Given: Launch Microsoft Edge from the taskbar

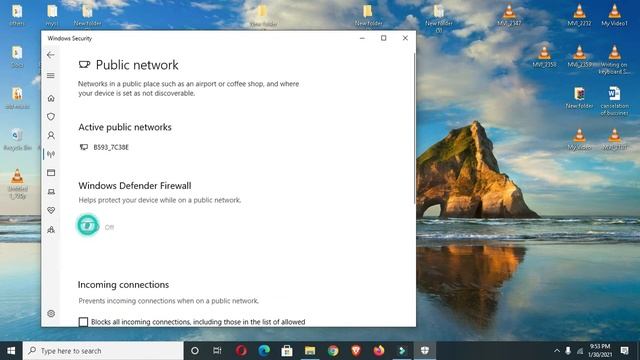Looking at the screenshot, I should pos(264,351).
